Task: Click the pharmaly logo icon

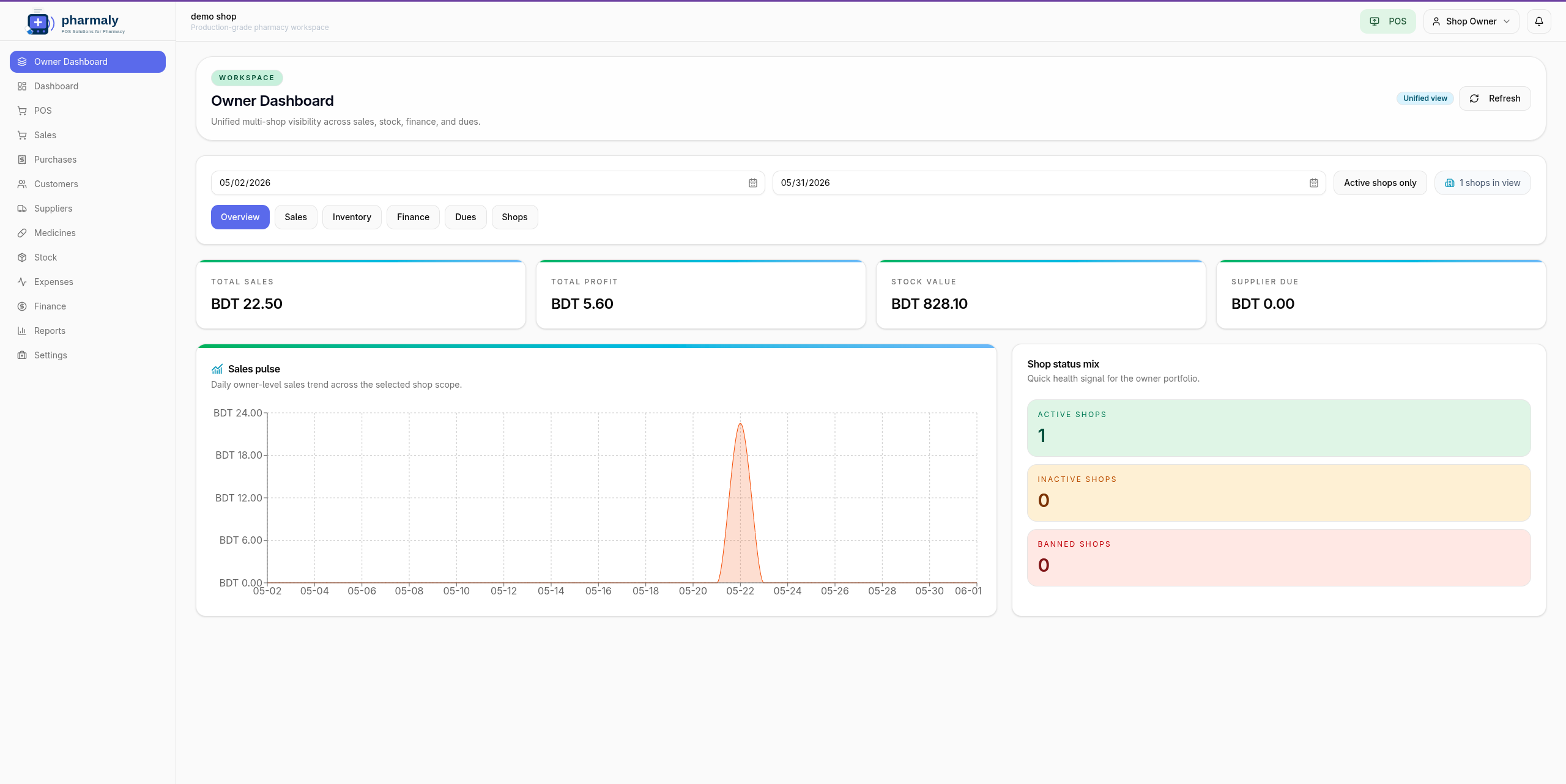Action: pos(39,23)
